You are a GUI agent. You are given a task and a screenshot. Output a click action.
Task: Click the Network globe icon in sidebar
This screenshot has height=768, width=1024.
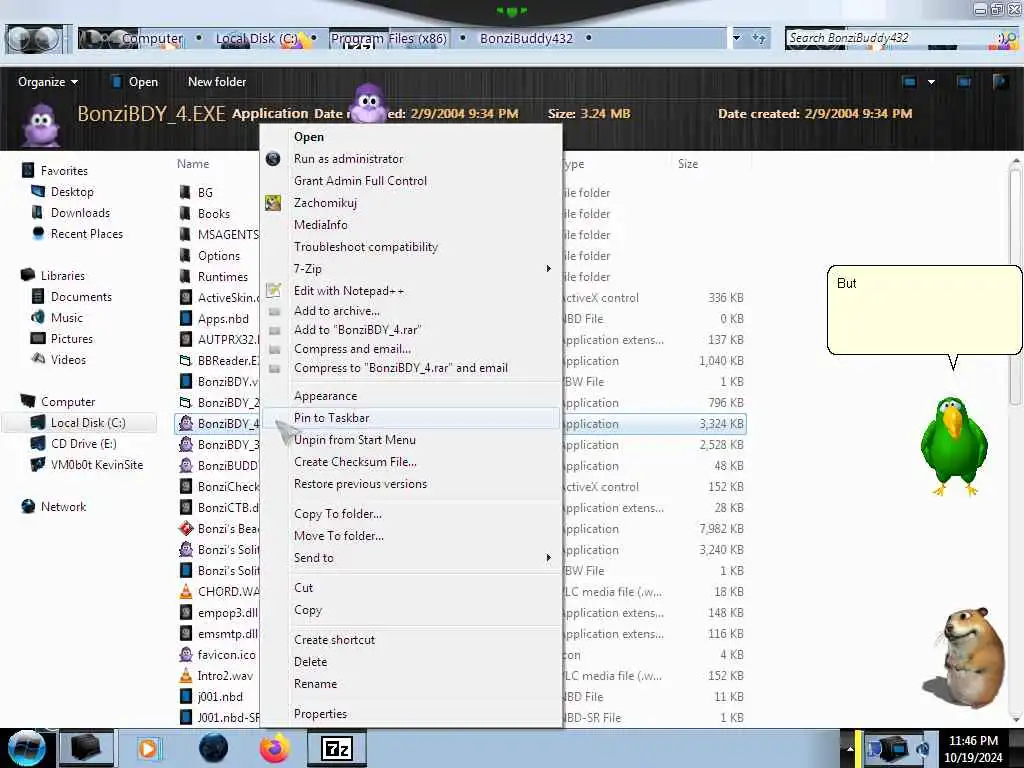click(x=28, y=507)
